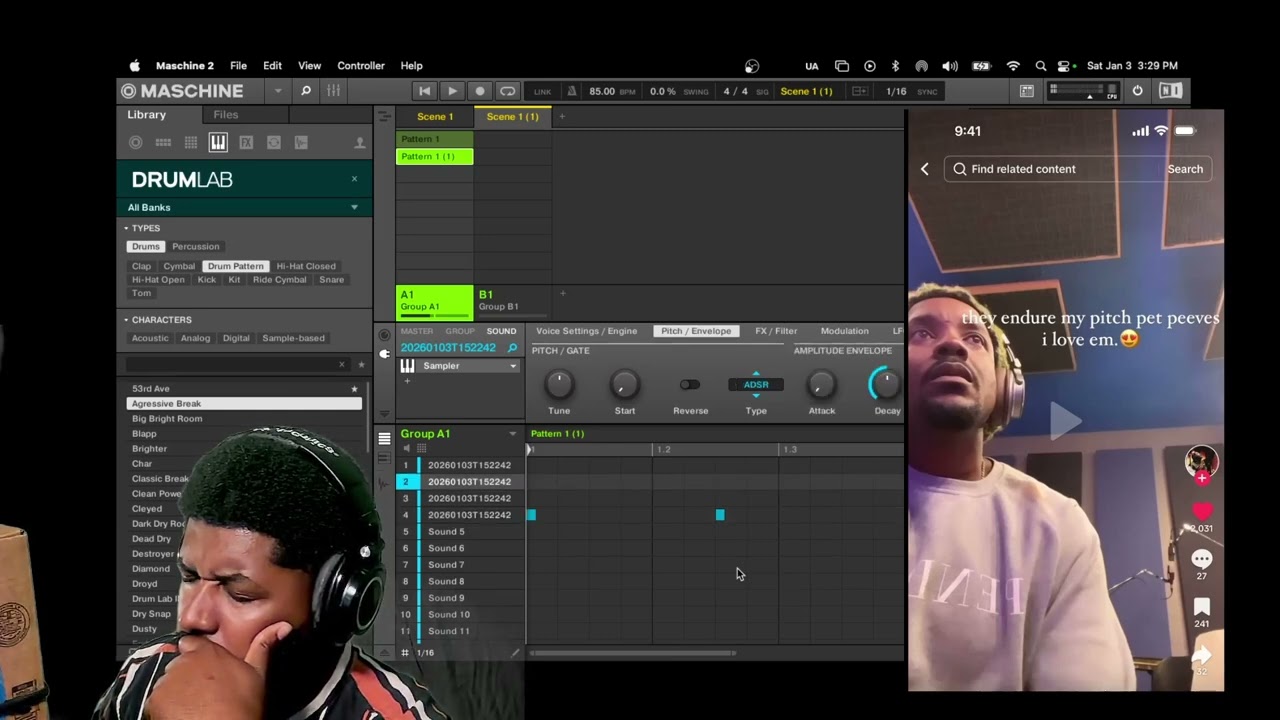The width and height of the screenshot is (1280, 720).
Task: Switch to the MASTER tab
Action: [x=417, y=331]
